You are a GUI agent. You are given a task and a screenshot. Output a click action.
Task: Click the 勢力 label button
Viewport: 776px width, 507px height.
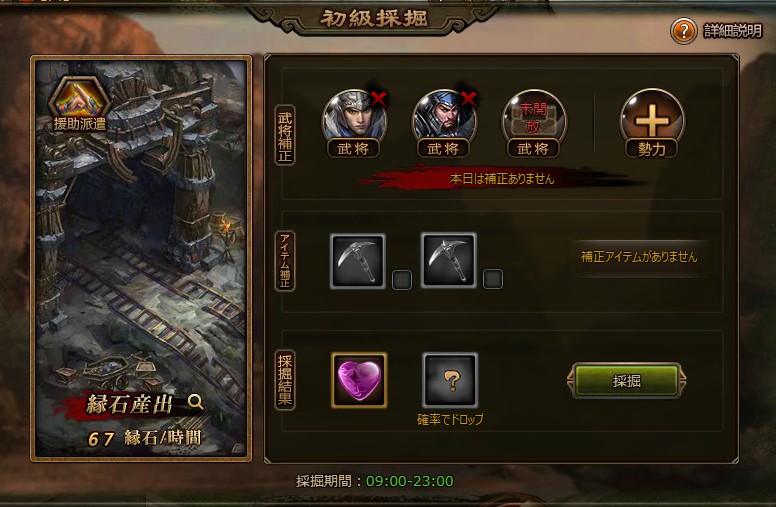point(652,149)
